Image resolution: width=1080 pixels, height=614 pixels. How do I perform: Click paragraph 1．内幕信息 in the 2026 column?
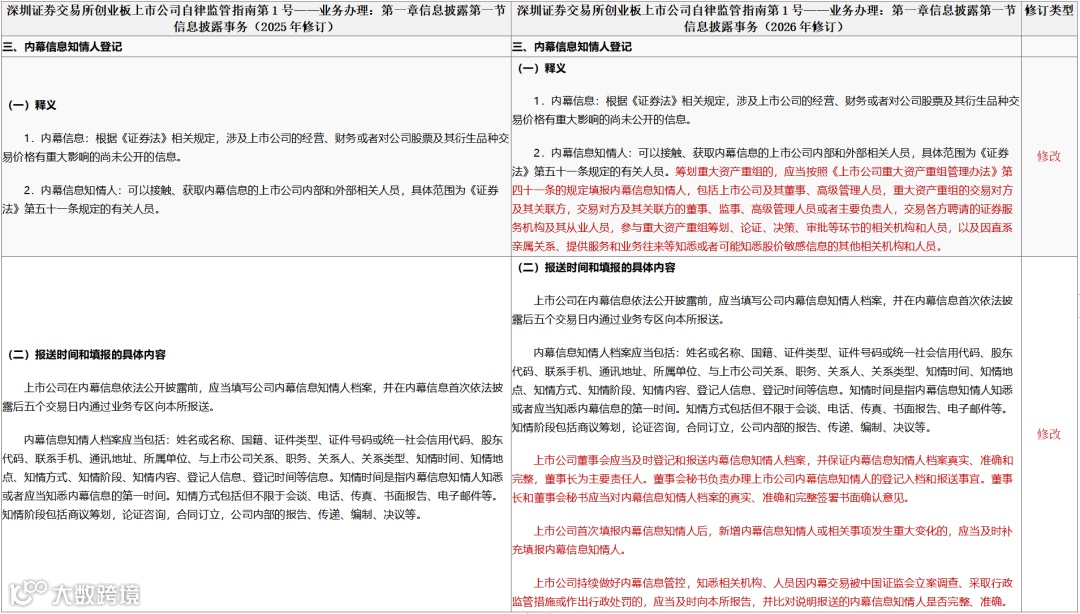[x=765, y=110]
